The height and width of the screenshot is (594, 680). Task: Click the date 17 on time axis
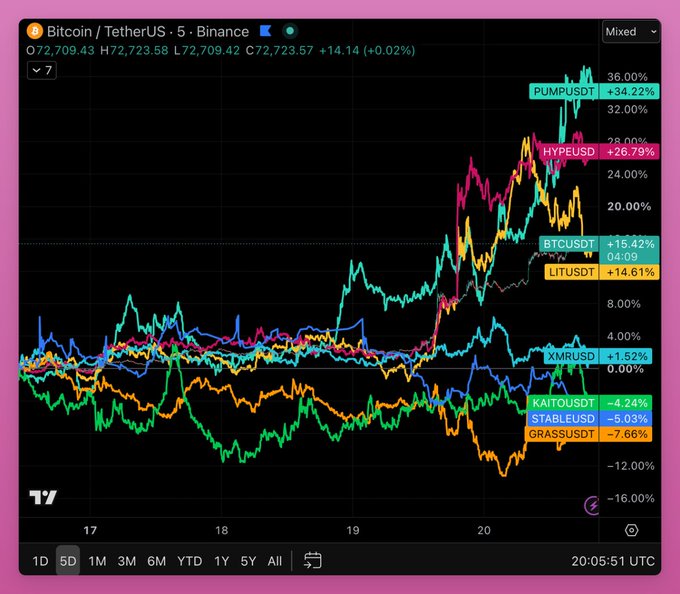pyautogui.click(x=90, y=530)
